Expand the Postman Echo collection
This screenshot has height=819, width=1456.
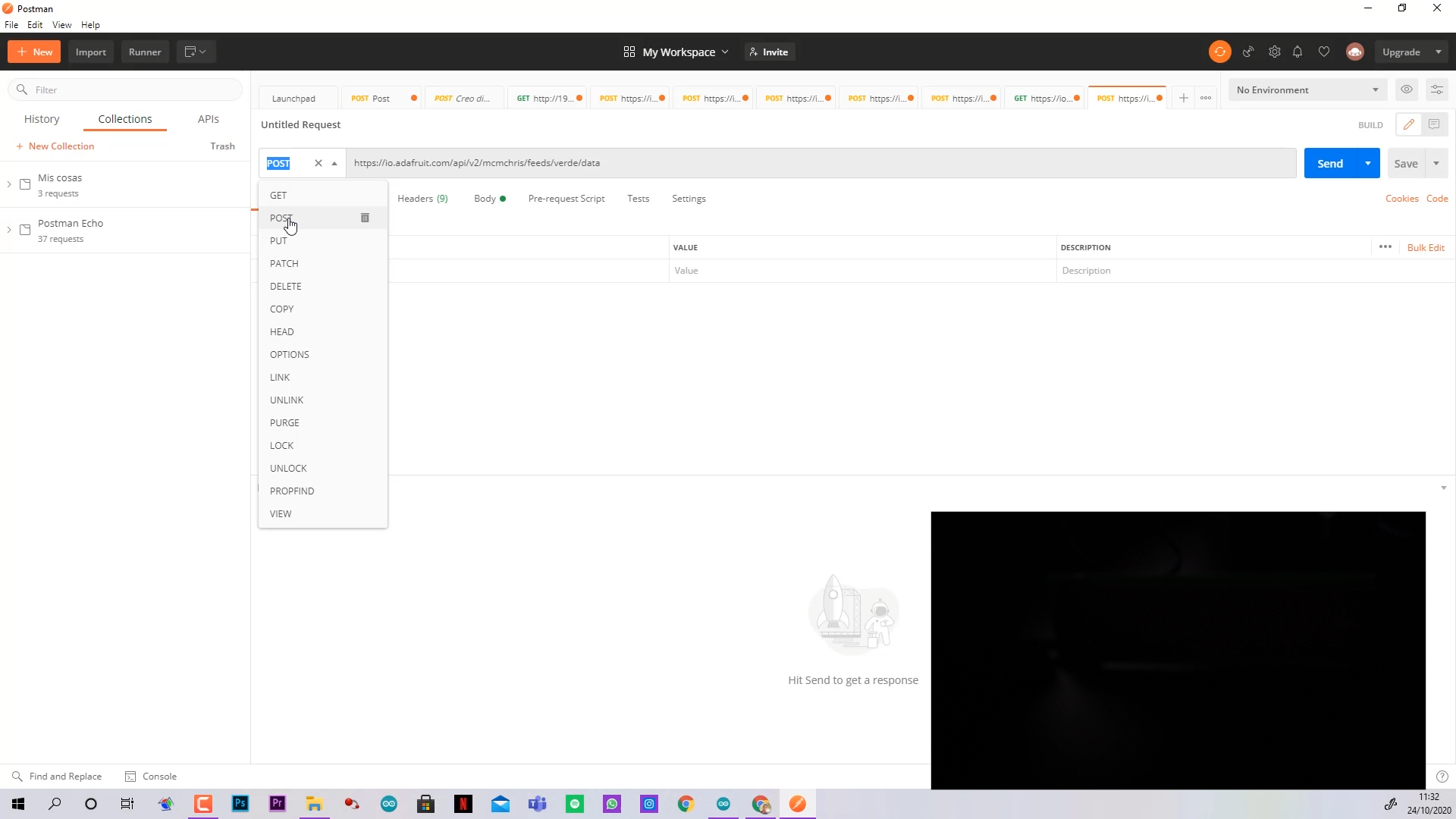[x=9, y=230]
